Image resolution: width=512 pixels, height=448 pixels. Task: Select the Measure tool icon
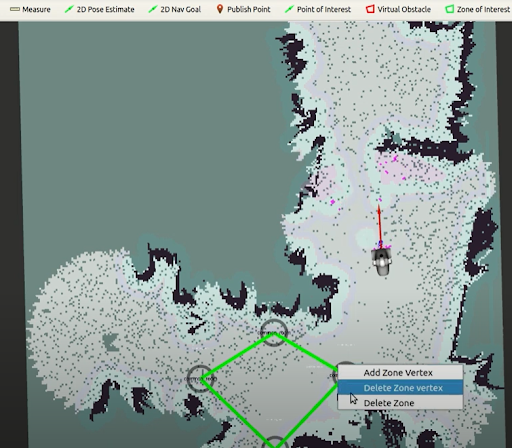15,9
